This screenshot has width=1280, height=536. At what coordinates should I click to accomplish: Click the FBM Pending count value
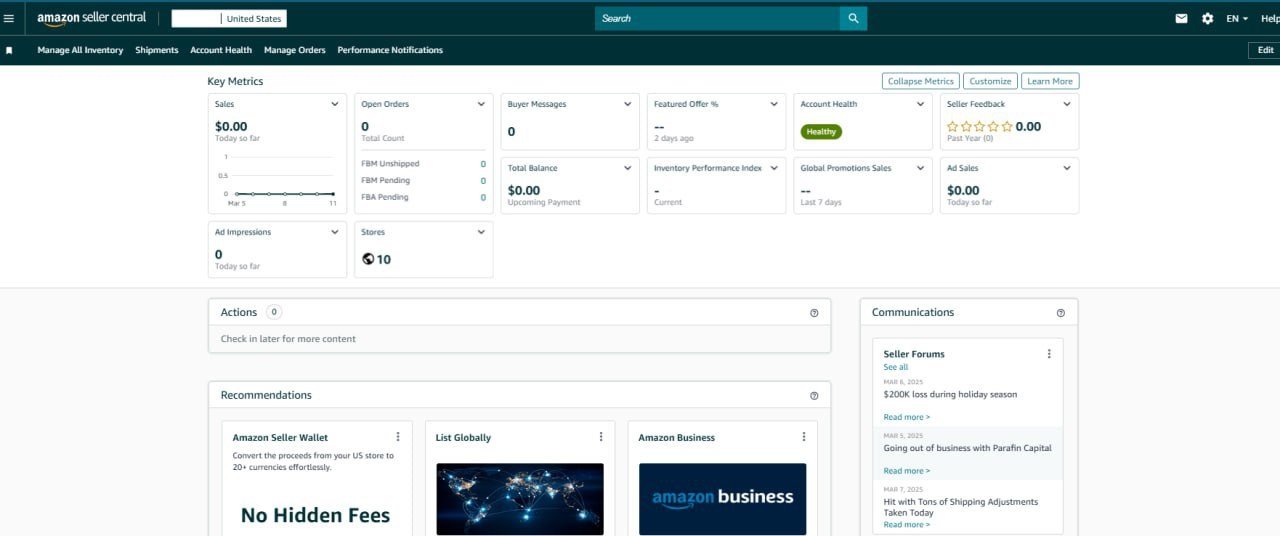[x=483, y=181]
